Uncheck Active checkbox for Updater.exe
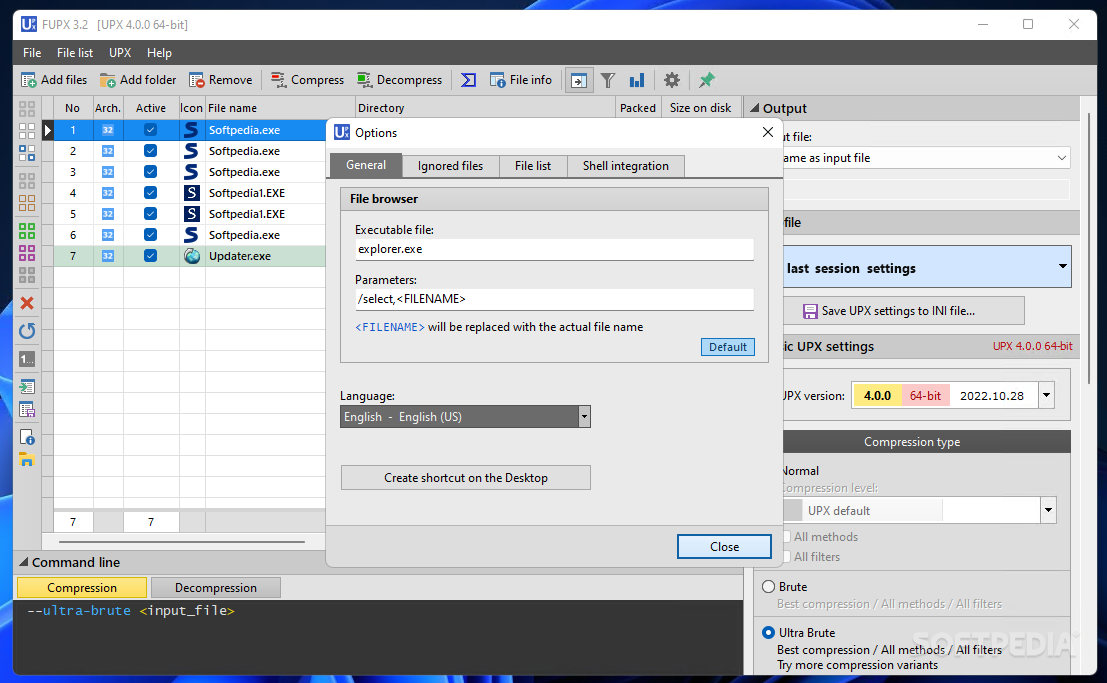Screen dimensions: 1107x683 click(x=150, y=256)
